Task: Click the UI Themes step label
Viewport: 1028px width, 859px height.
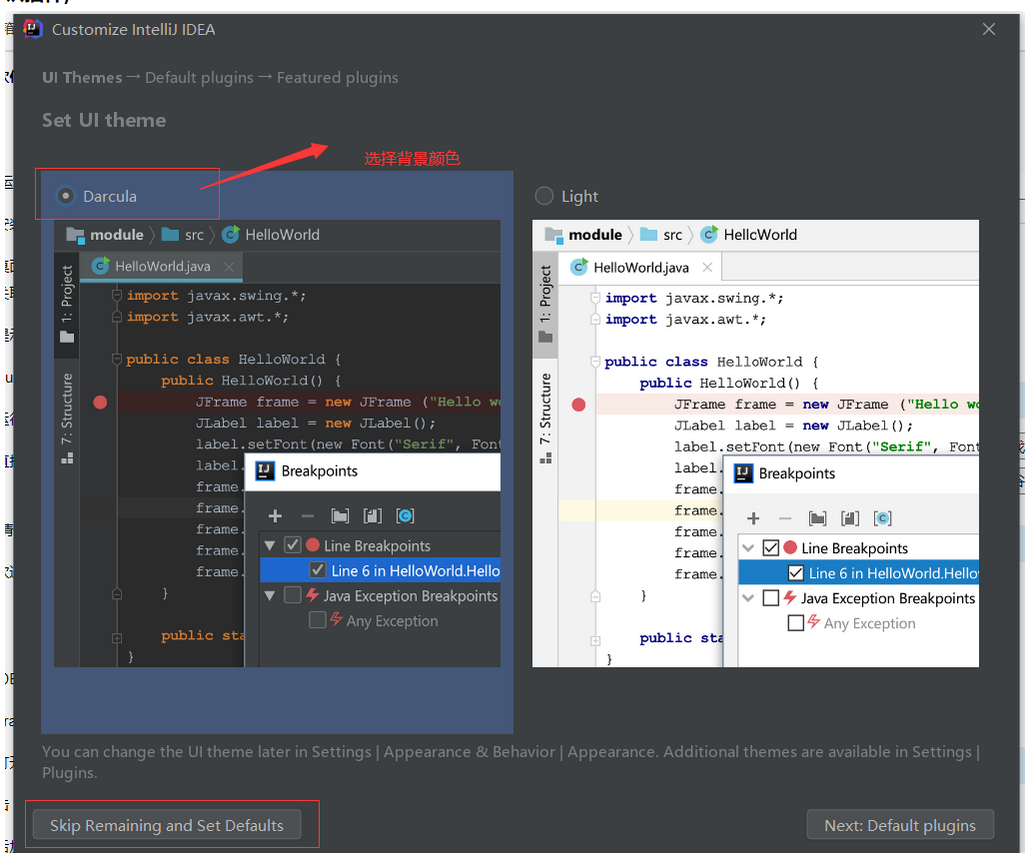Action: pyautogui.click(x=82, y=77)
